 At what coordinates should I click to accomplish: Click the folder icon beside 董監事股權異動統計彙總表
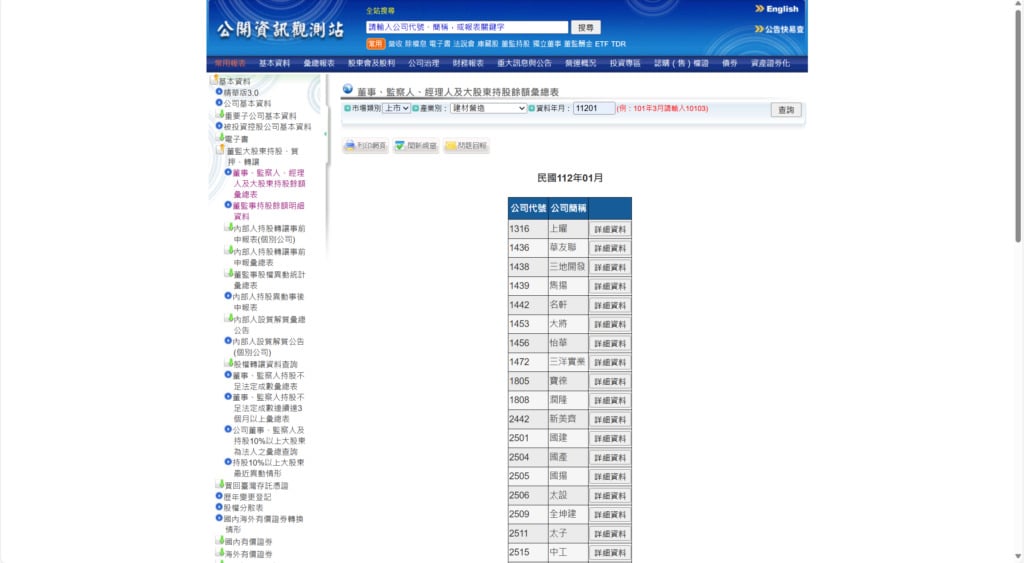229,273
